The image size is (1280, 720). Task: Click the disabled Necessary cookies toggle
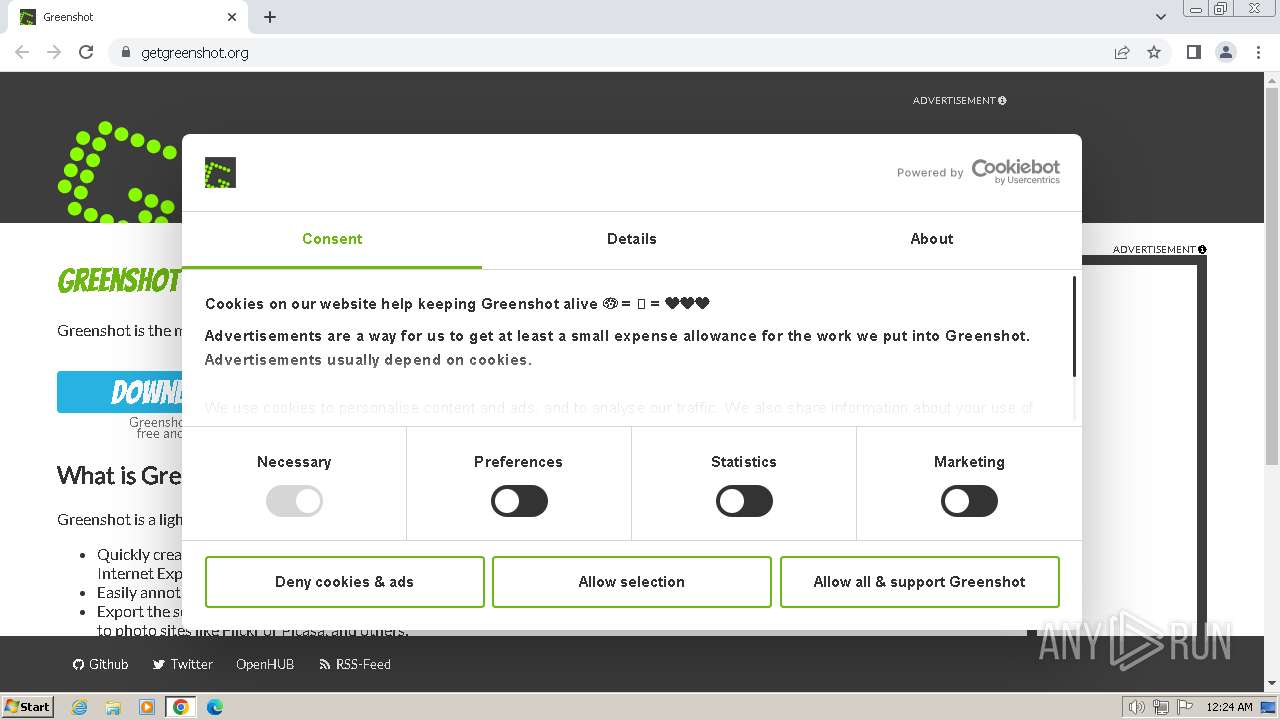point(294,501)
